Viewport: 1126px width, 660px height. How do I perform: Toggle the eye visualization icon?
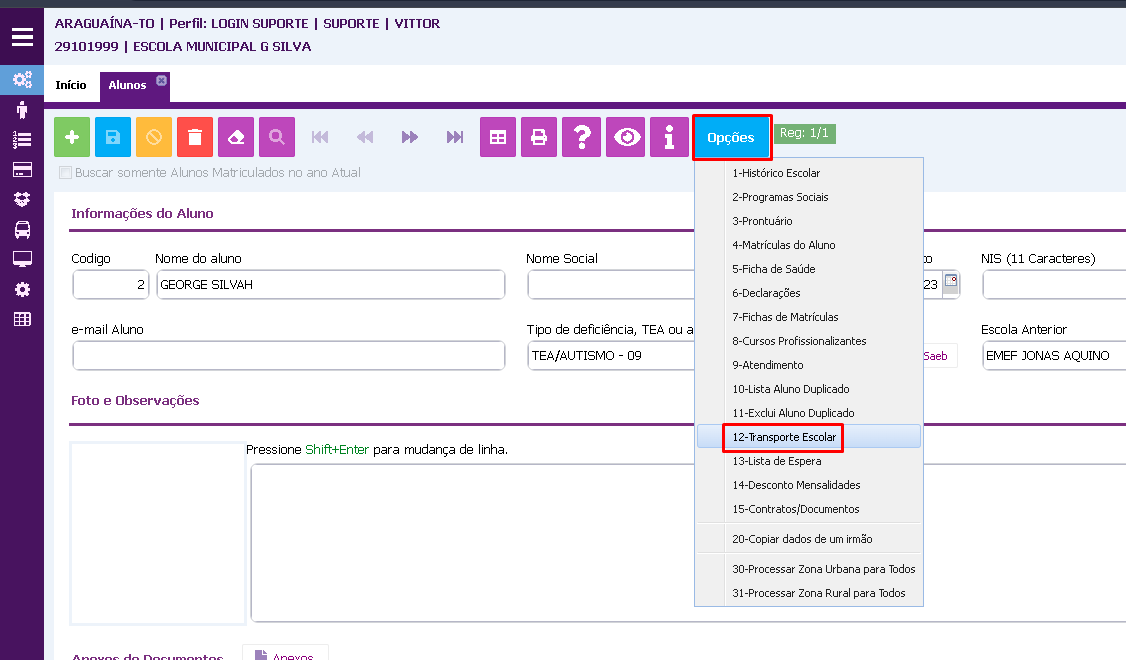pyautogui.click(x=627, y=137)
